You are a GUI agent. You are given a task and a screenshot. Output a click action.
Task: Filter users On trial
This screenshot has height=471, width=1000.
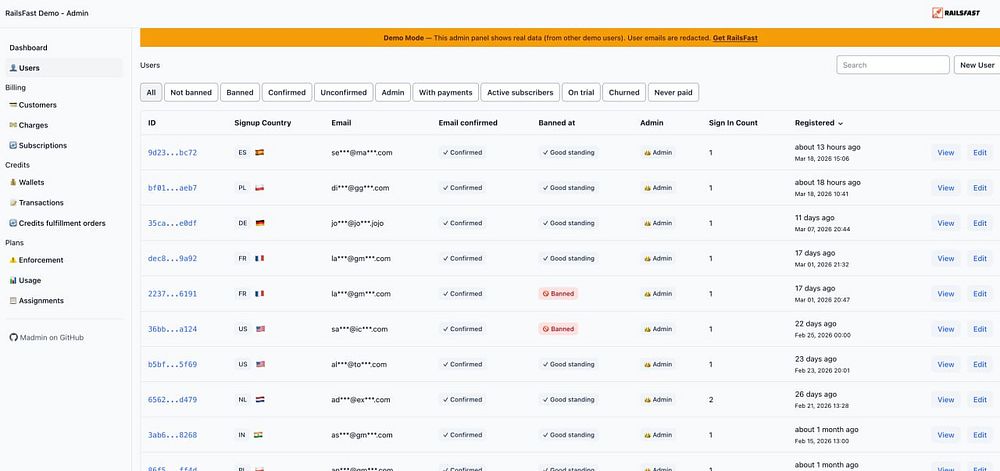[581, 92]
